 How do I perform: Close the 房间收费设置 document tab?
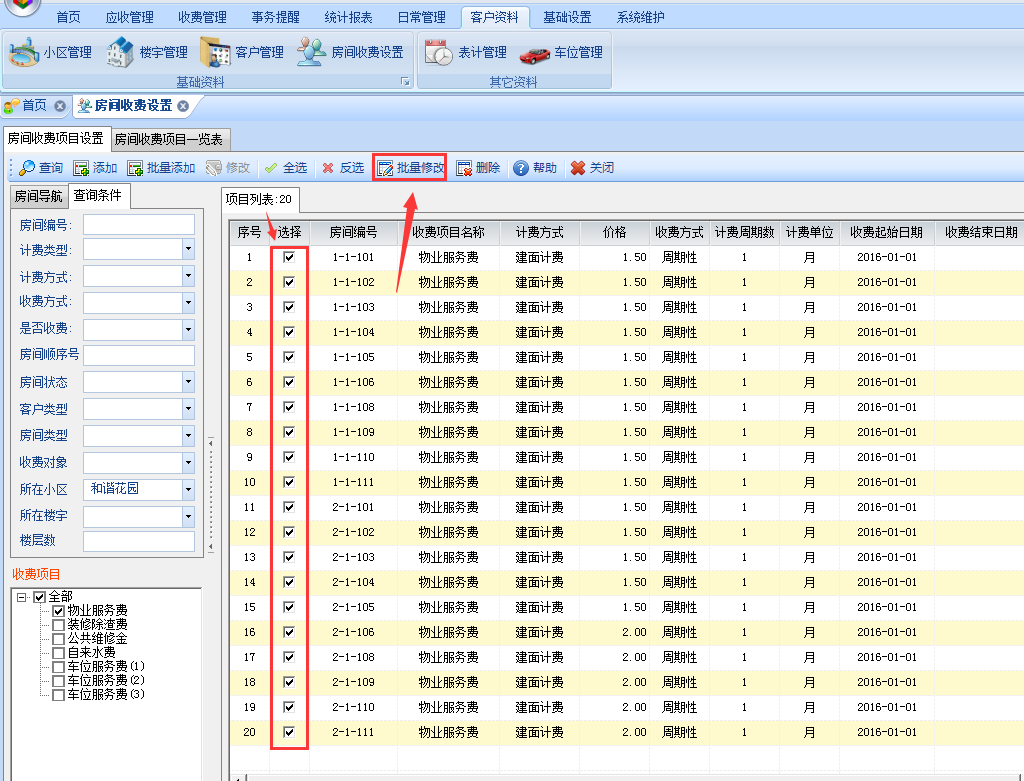184,106
